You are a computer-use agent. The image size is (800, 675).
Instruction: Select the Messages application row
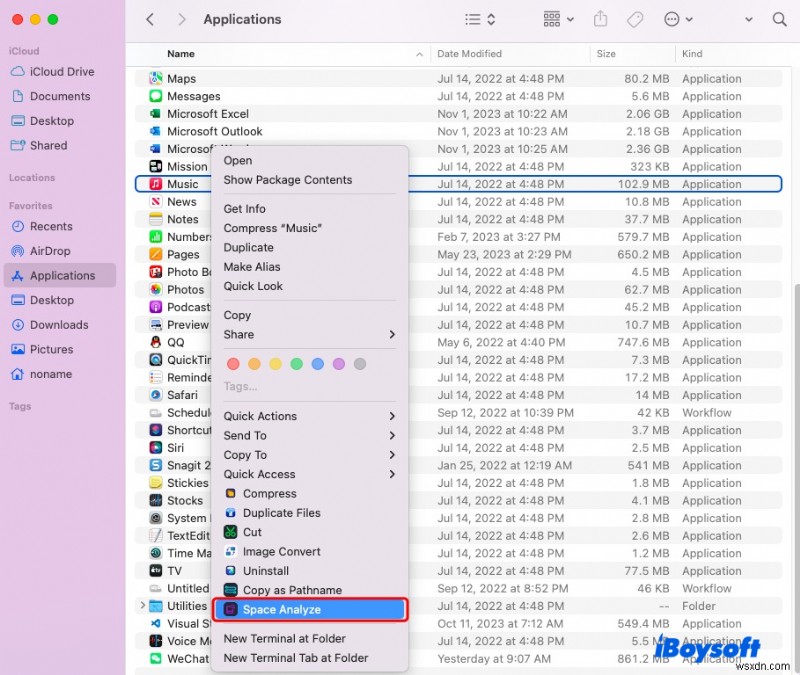tap(458, 96)
